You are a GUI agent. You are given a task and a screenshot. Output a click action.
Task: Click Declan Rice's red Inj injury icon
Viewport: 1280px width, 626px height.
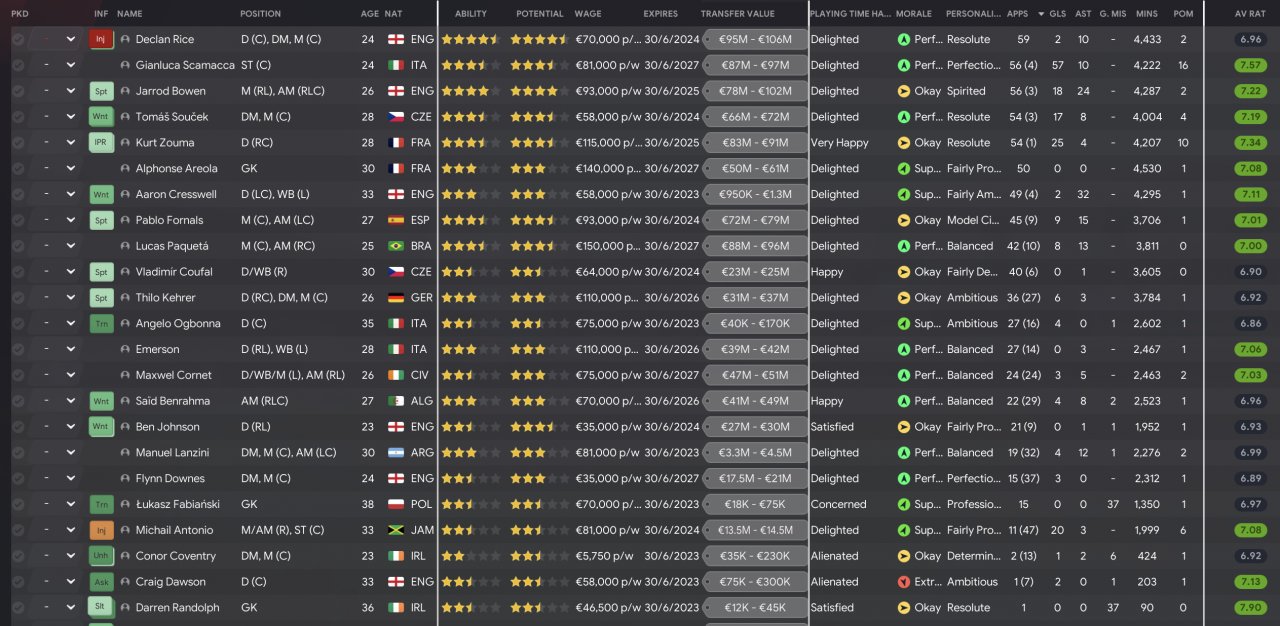tap(101, 39)
